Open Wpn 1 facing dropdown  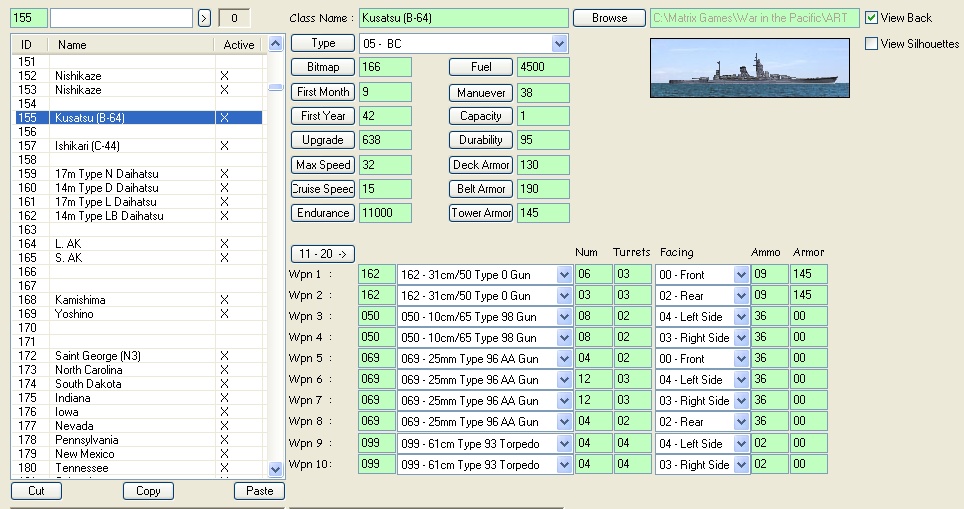pyautogui.click(x=741, y=275)
